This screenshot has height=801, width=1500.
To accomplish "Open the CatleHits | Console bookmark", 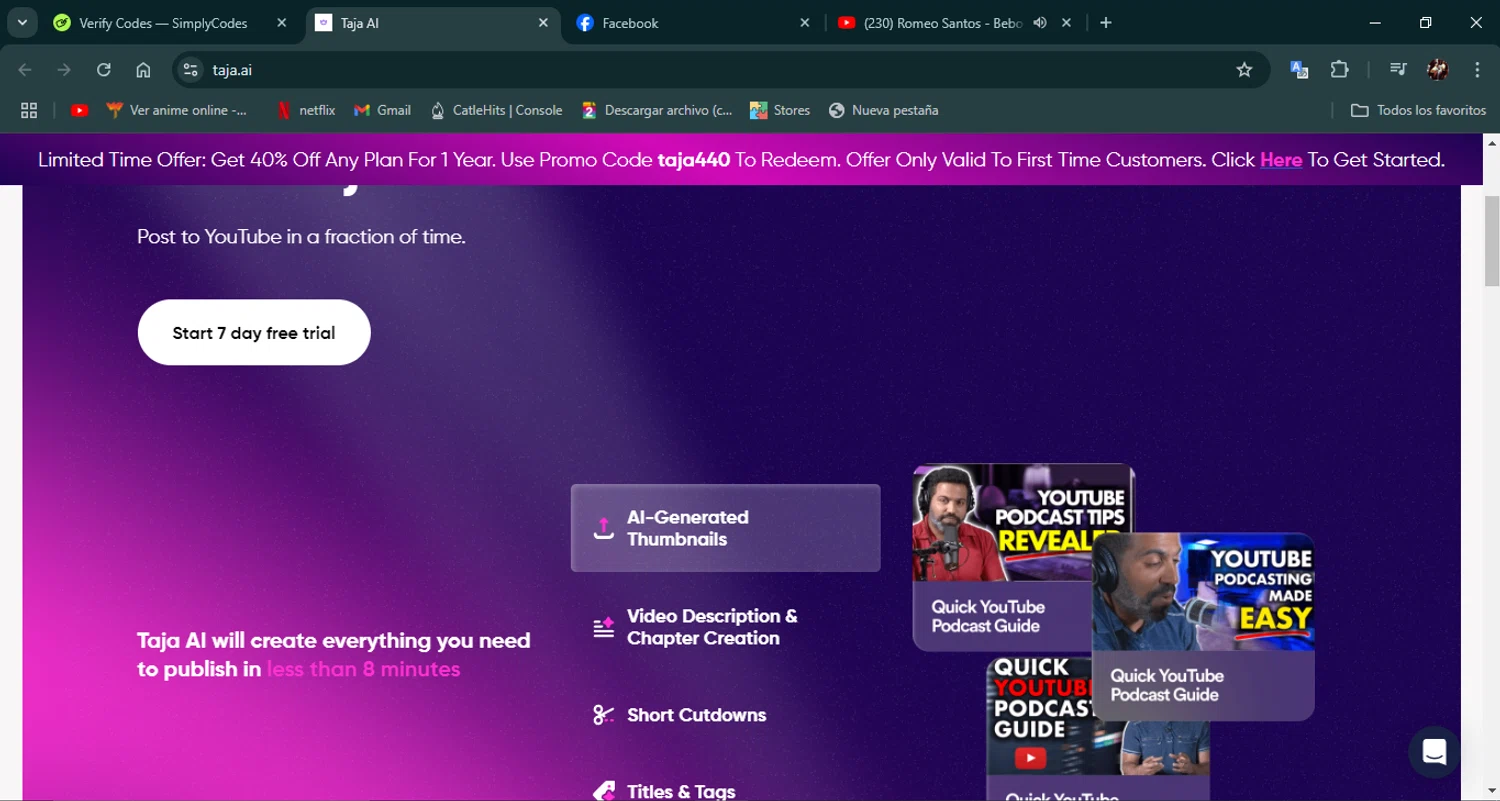I will point(496,110).
